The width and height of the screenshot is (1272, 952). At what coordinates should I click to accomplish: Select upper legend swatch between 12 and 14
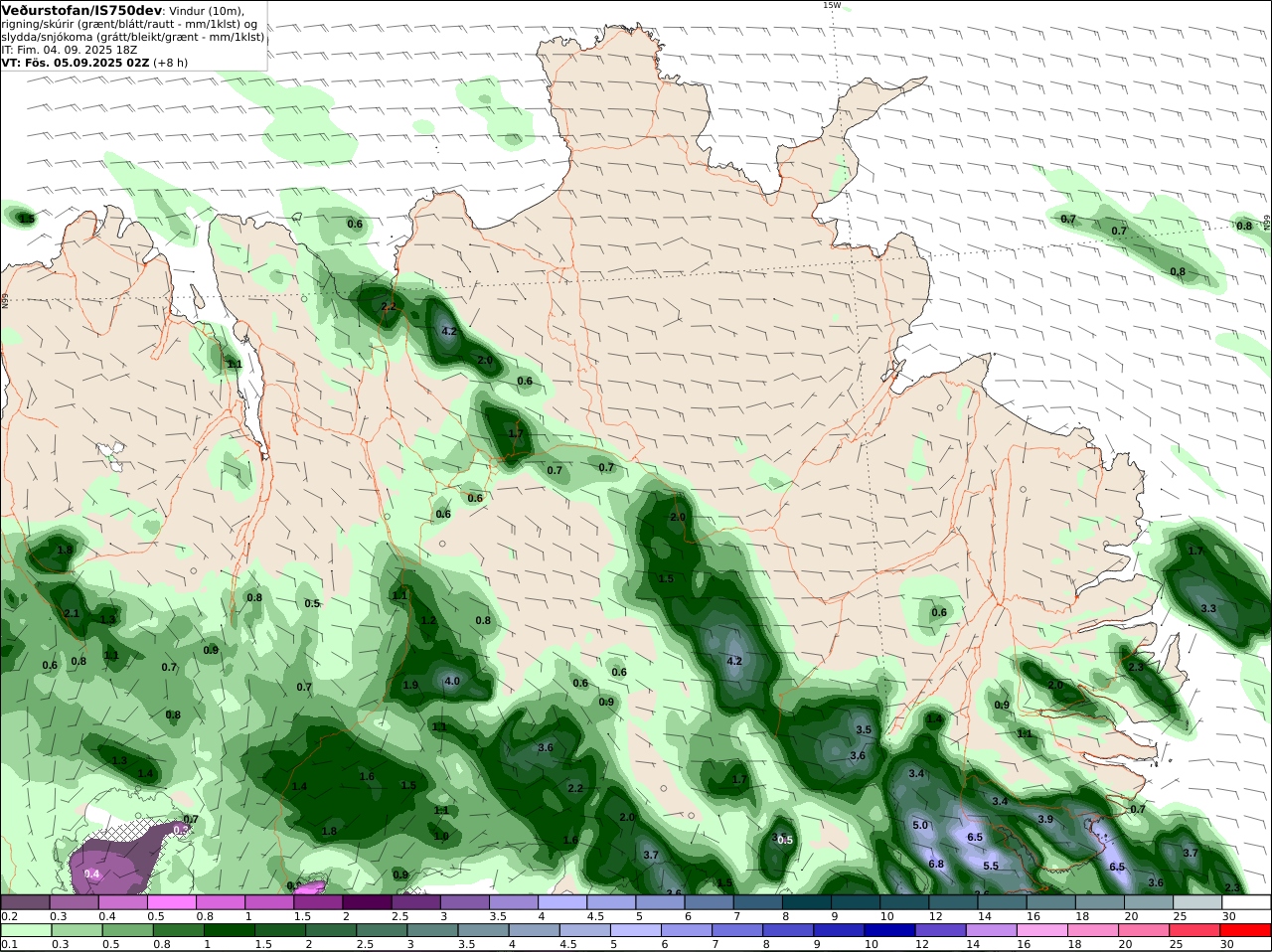tap(954, 902)
